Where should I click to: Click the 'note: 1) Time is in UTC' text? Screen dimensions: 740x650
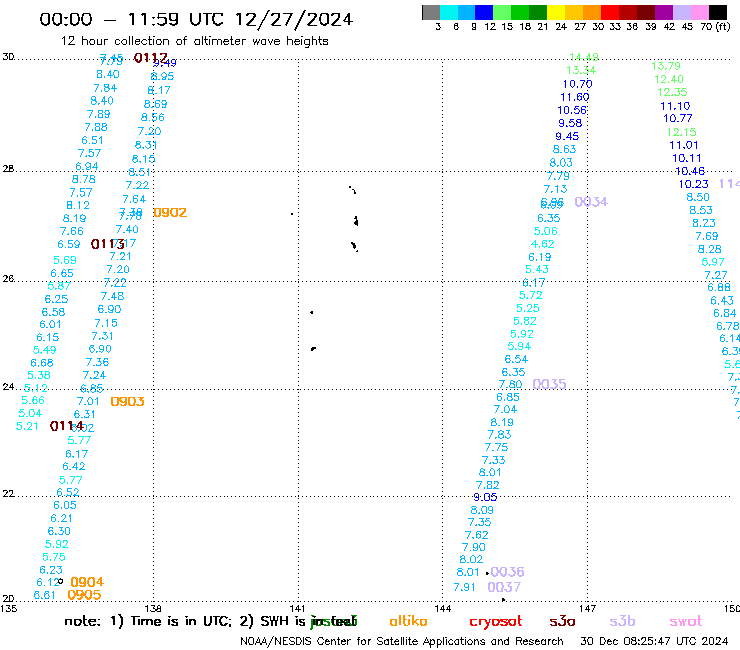pyautogui.click(x=148, y=621)
